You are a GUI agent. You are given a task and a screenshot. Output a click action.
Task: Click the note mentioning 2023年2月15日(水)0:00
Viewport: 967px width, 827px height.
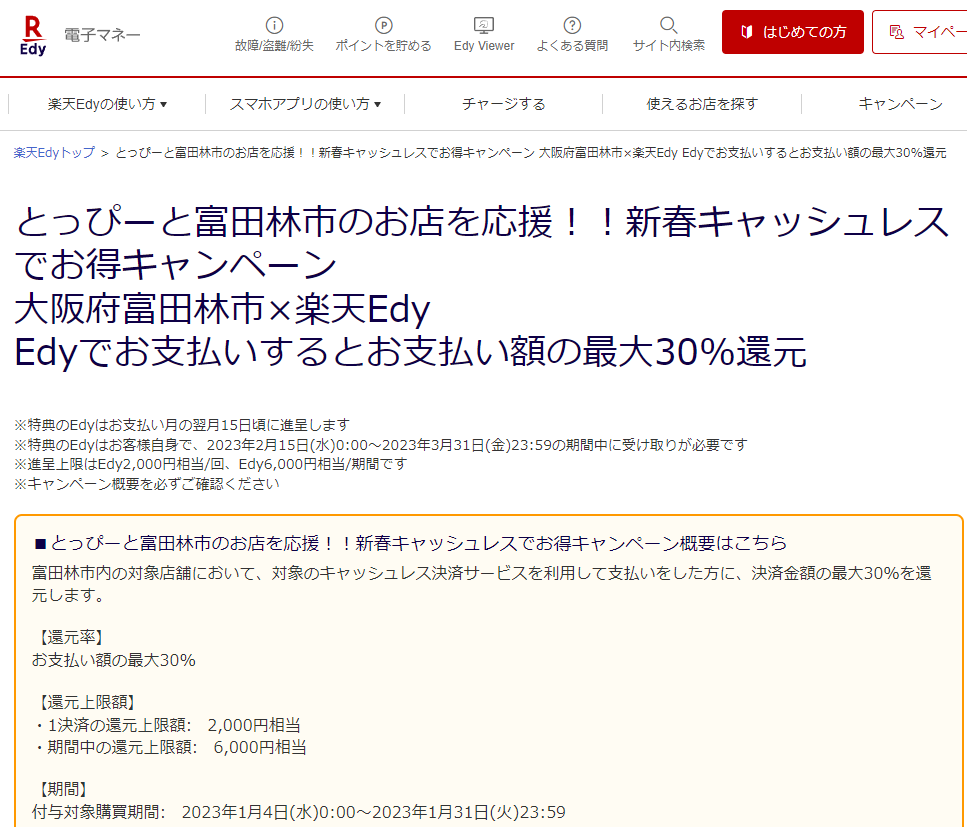[x=381, y=445]
